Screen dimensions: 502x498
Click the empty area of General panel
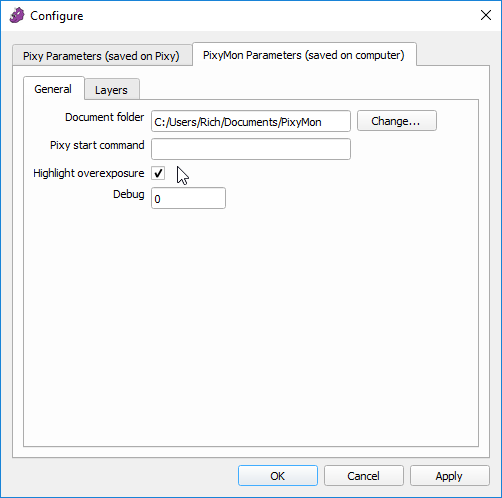click(251, 327)
